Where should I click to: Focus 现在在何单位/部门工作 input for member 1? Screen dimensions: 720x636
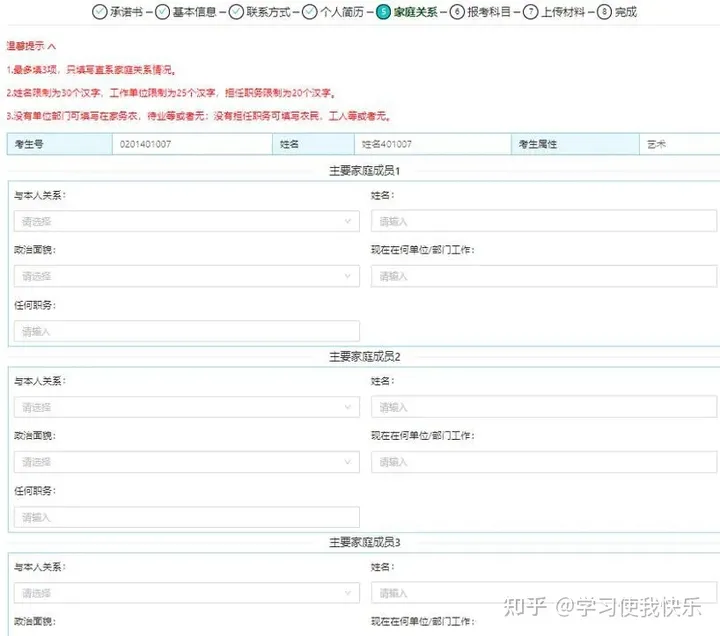click(544, 276)
